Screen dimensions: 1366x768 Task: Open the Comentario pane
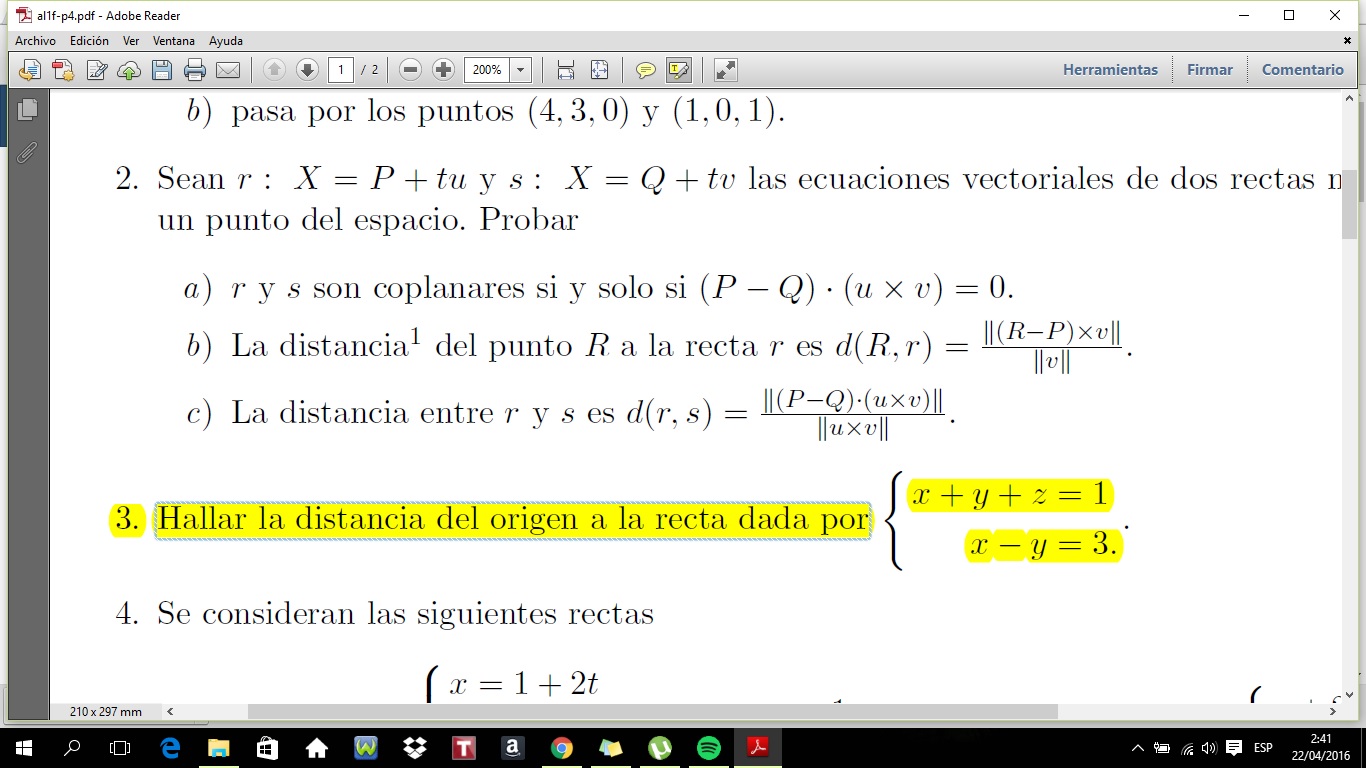(x=1302, y=70)
